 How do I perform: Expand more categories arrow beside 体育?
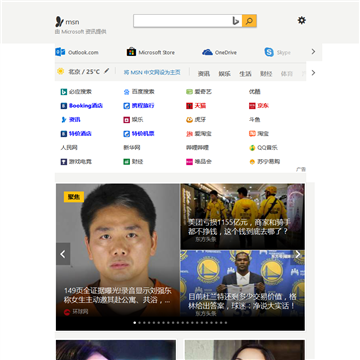[313, 73]
